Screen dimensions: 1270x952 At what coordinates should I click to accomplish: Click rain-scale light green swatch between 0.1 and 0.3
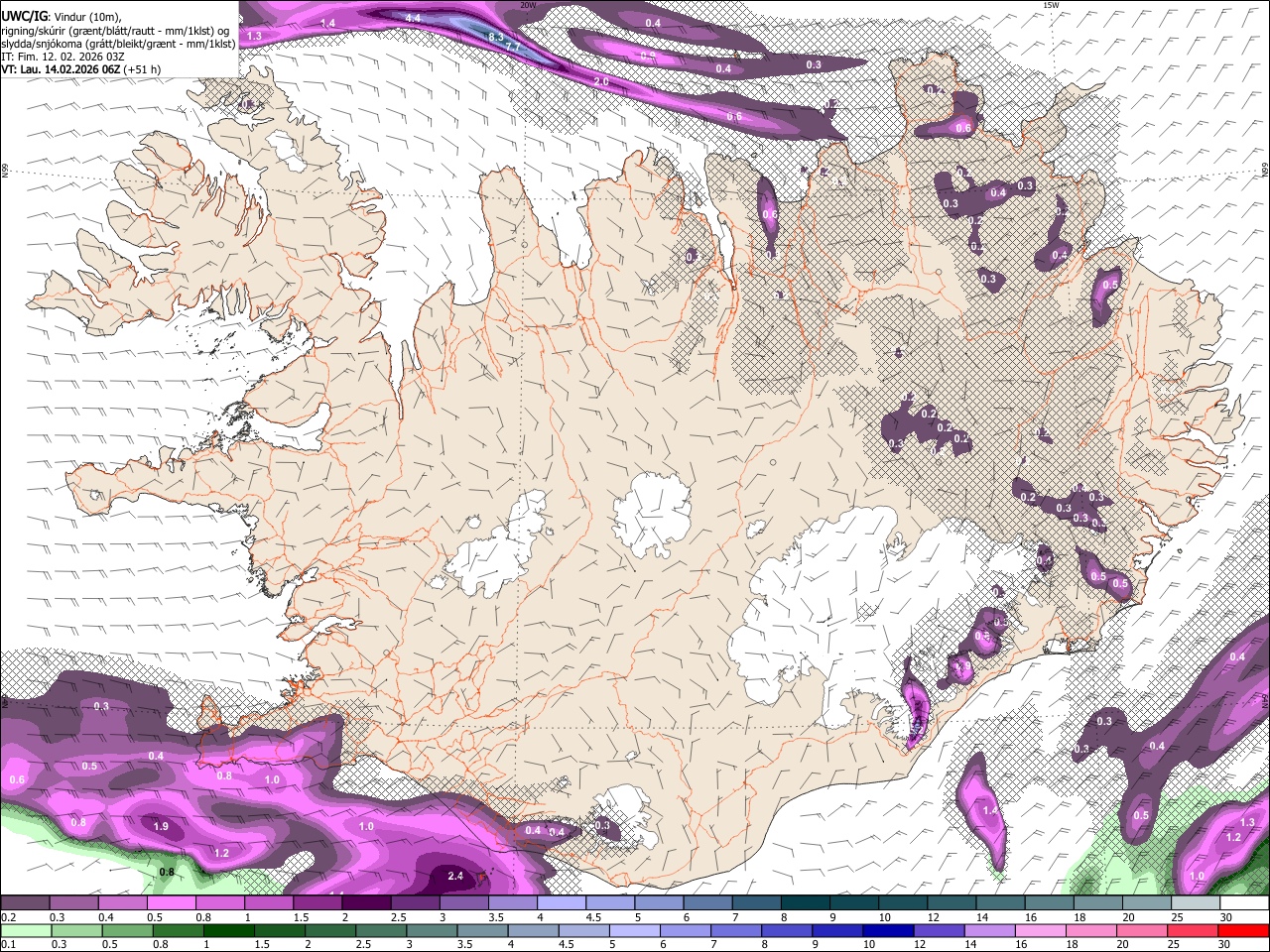(25, 930)
